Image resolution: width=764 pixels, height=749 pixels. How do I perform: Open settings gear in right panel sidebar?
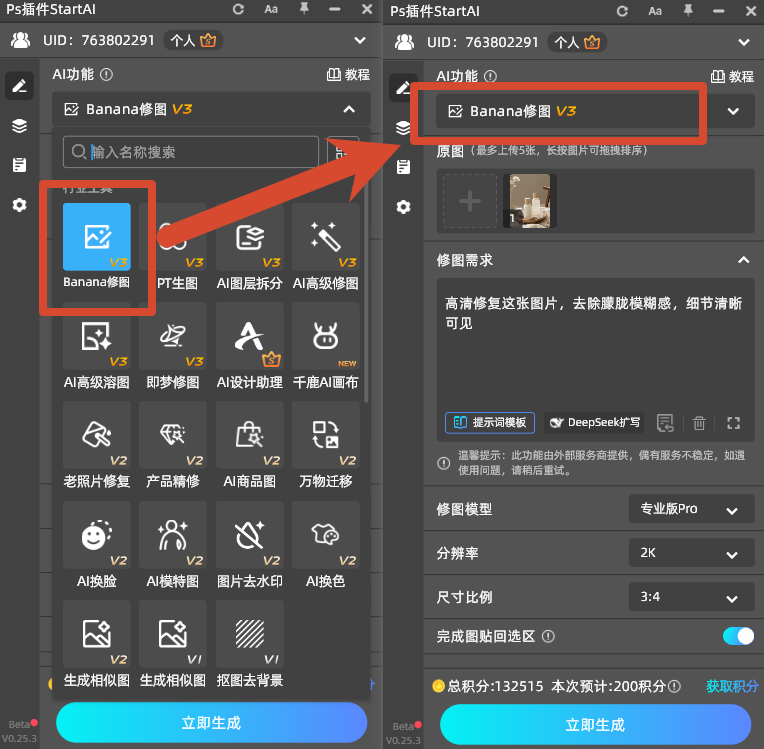click(x=403, y=207)
